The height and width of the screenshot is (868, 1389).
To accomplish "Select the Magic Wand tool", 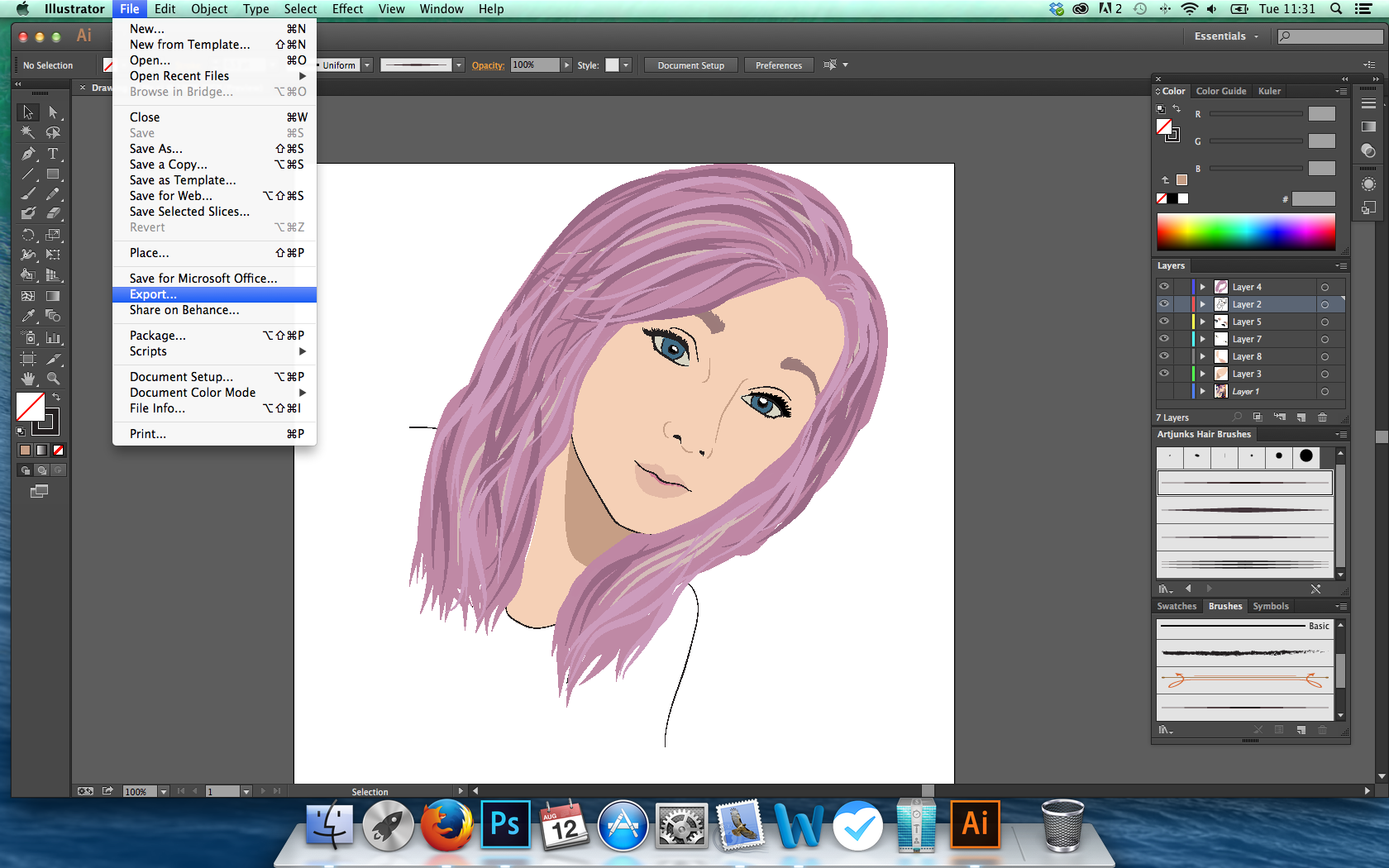I will (28, 132).
